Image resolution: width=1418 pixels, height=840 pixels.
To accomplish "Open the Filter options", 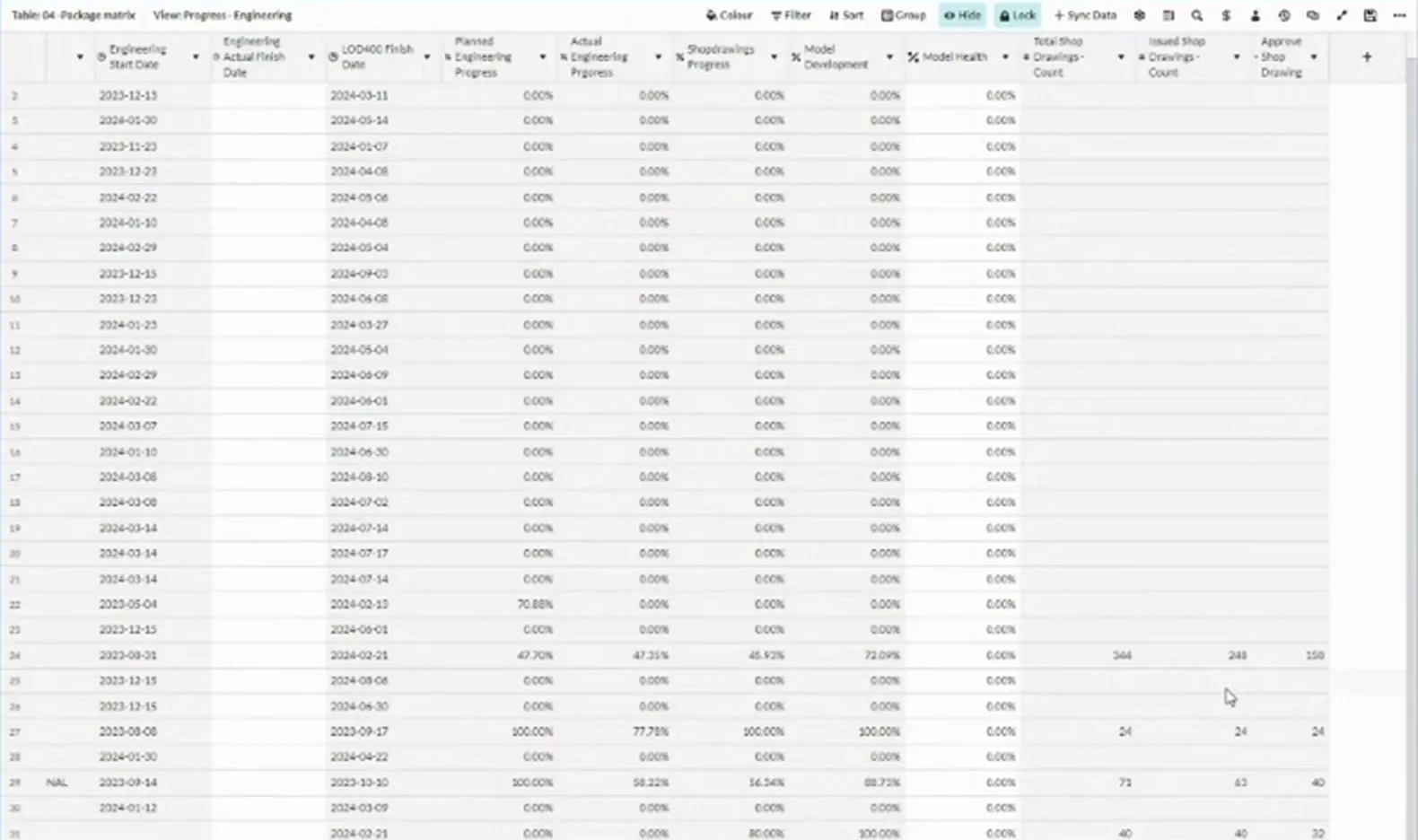I will click(x=791, y=15).
